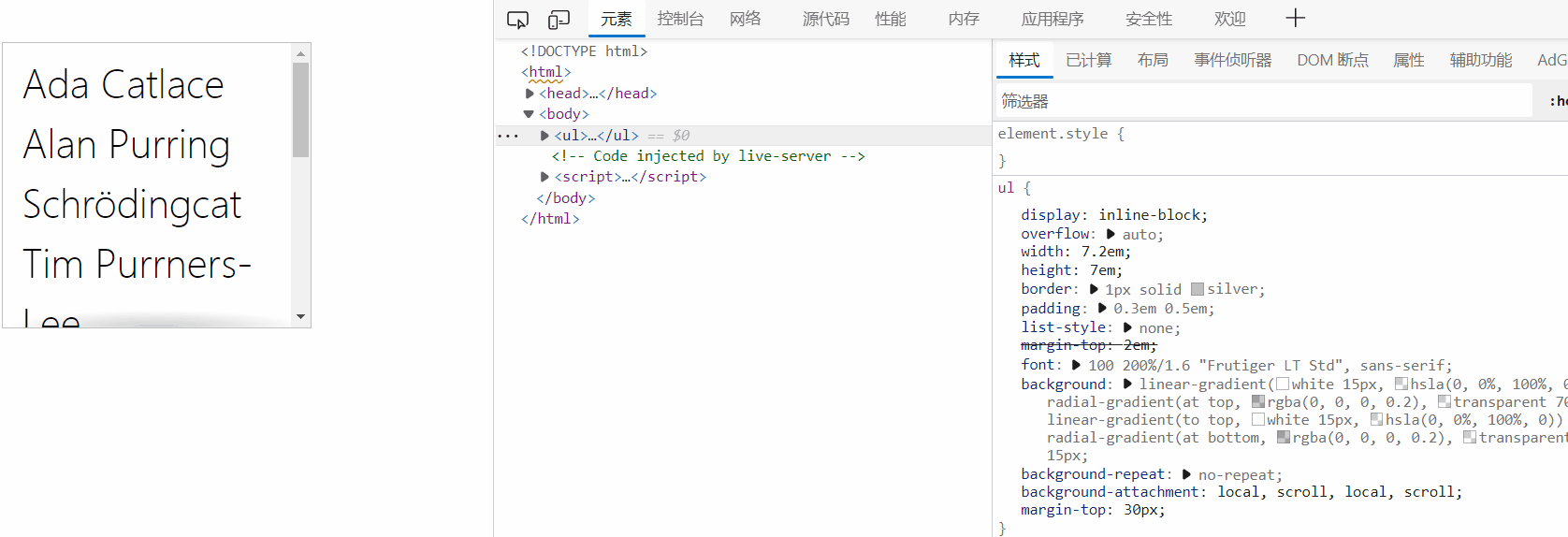Open hsla swatch on linear-gradient to top line
Viewport: 1568px width, 537px height.
(x=1377, y=419)
